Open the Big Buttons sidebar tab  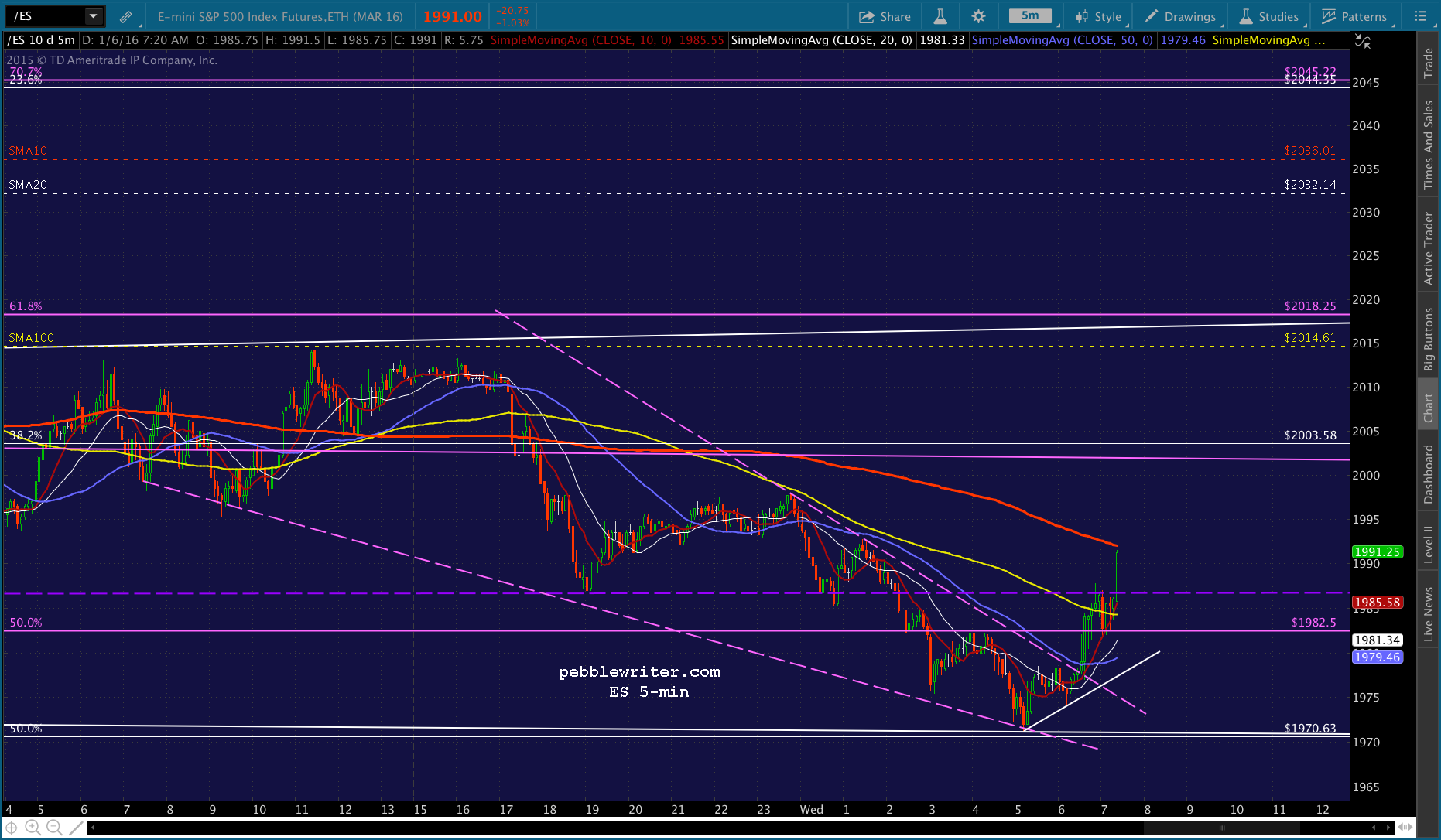(x=1429, y=339)
